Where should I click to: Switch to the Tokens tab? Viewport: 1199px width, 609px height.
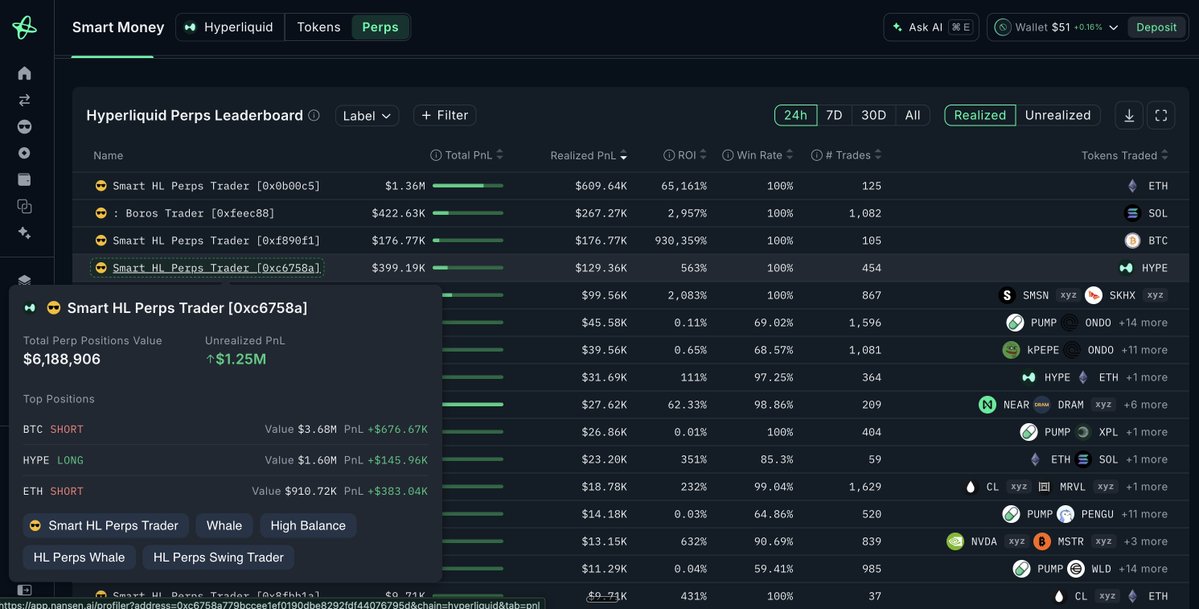coord(318,28)
